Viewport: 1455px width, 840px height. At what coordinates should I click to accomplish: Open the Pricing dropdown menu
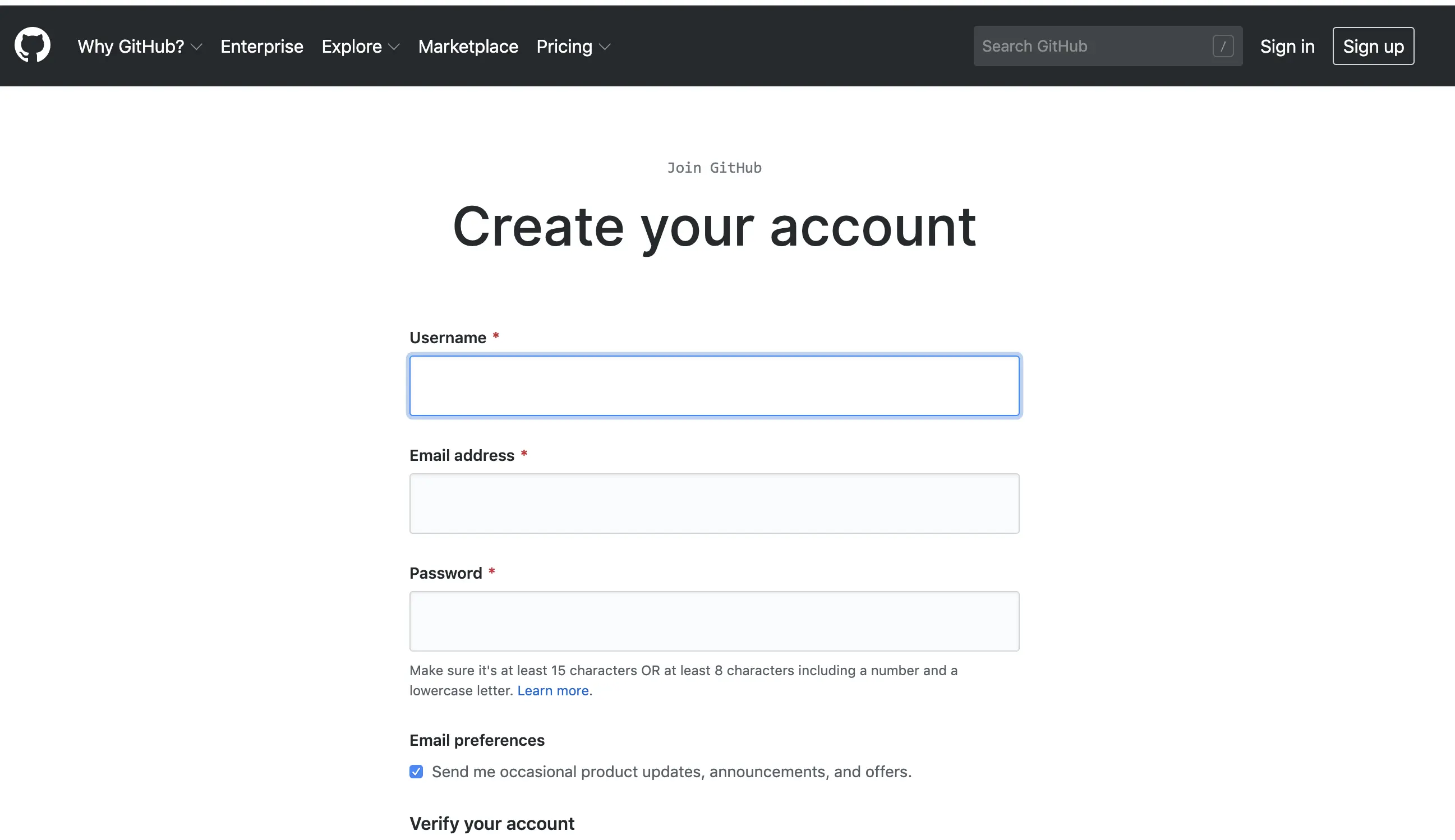click(564, 46)
